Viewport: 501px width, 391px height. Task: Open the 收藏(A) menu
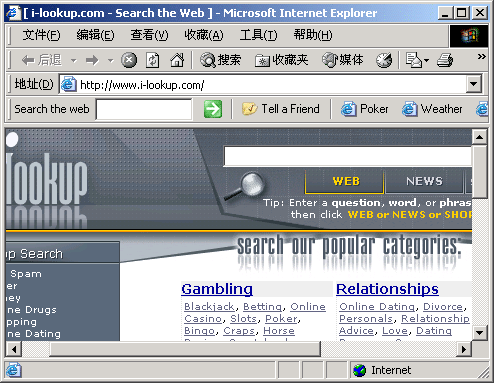[204, 35]
